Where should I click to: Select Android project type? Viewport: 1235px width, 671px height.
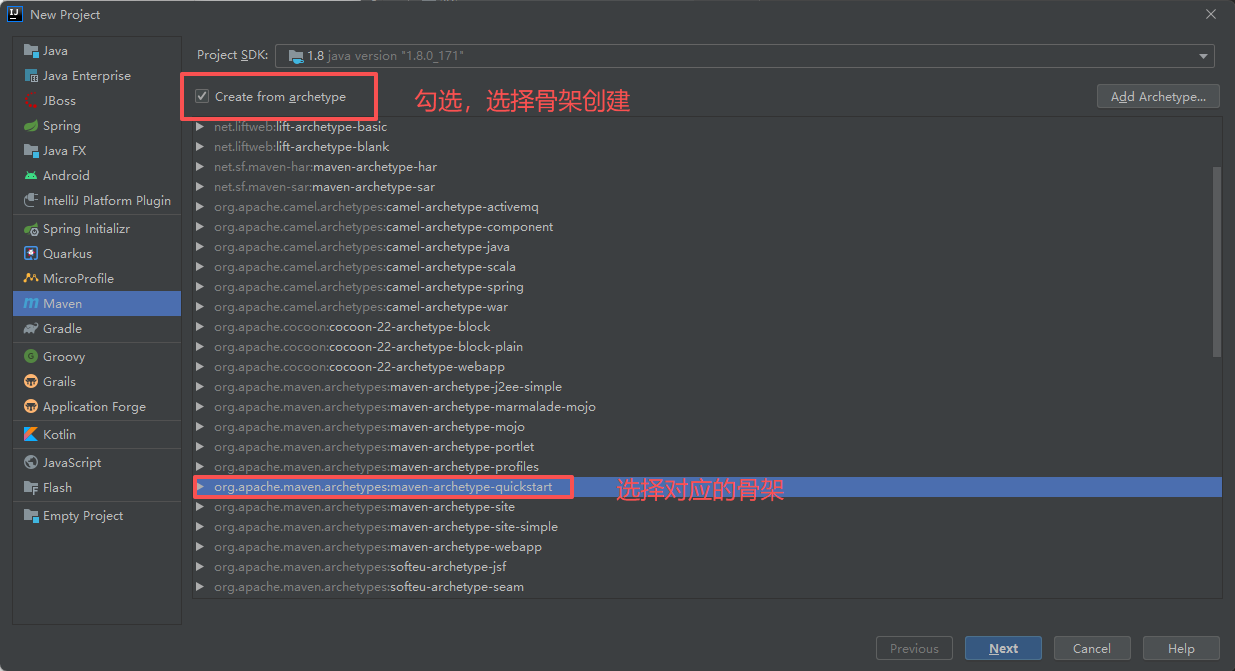[x=97, y=176]
